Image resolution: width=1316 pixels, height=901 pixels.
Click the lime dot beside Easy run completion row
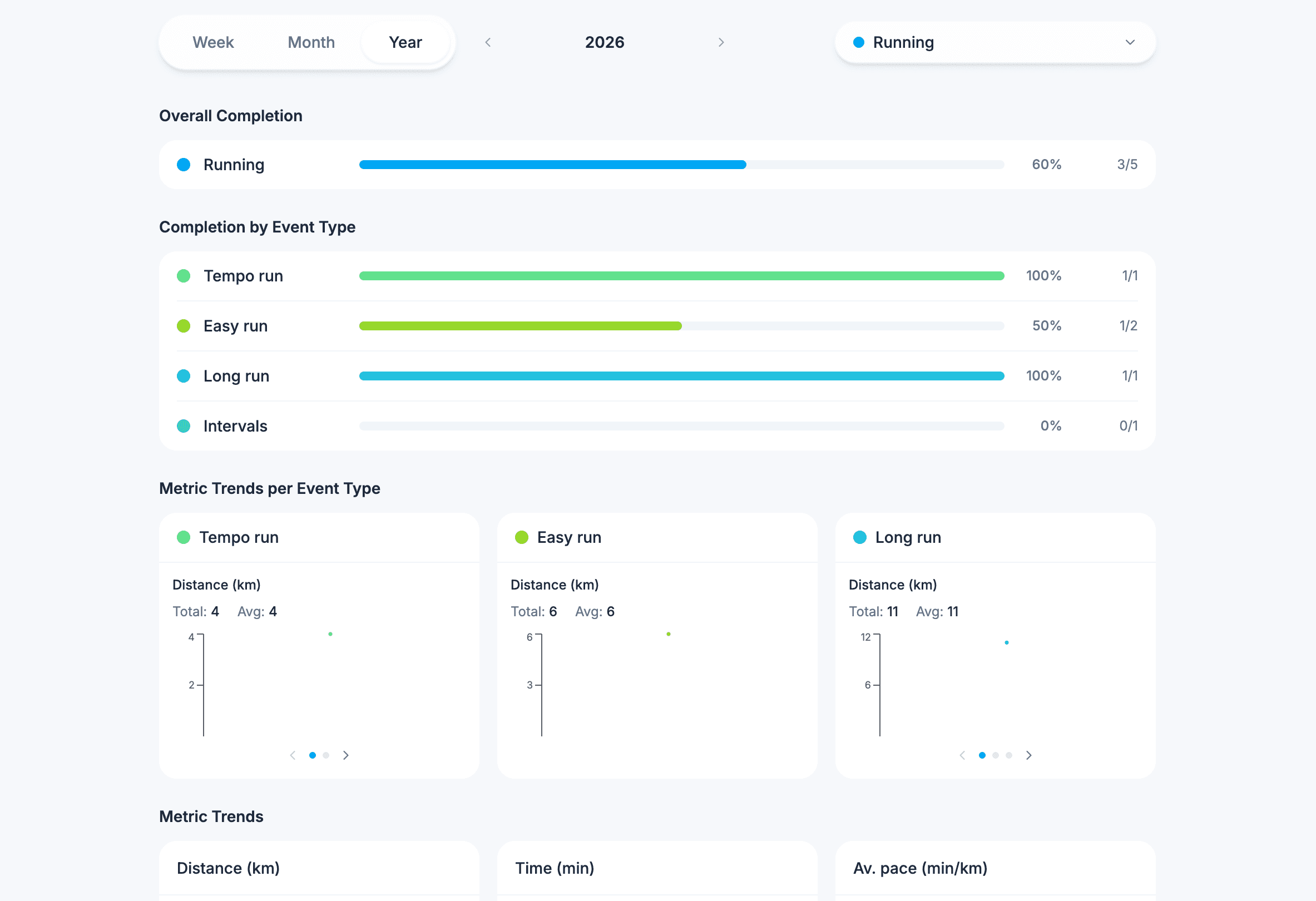coord(184,325)
